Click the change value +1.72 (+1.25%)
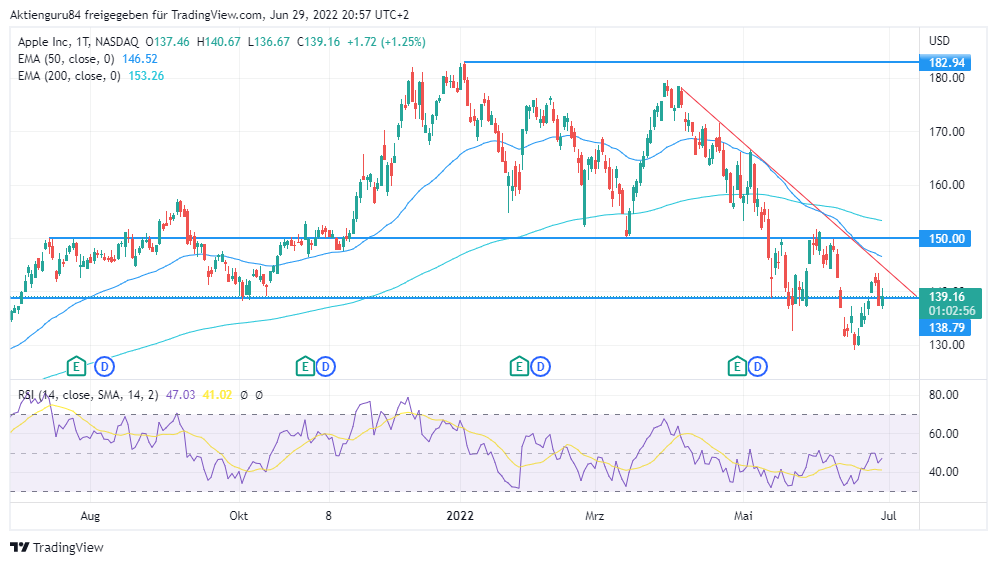 386,42
